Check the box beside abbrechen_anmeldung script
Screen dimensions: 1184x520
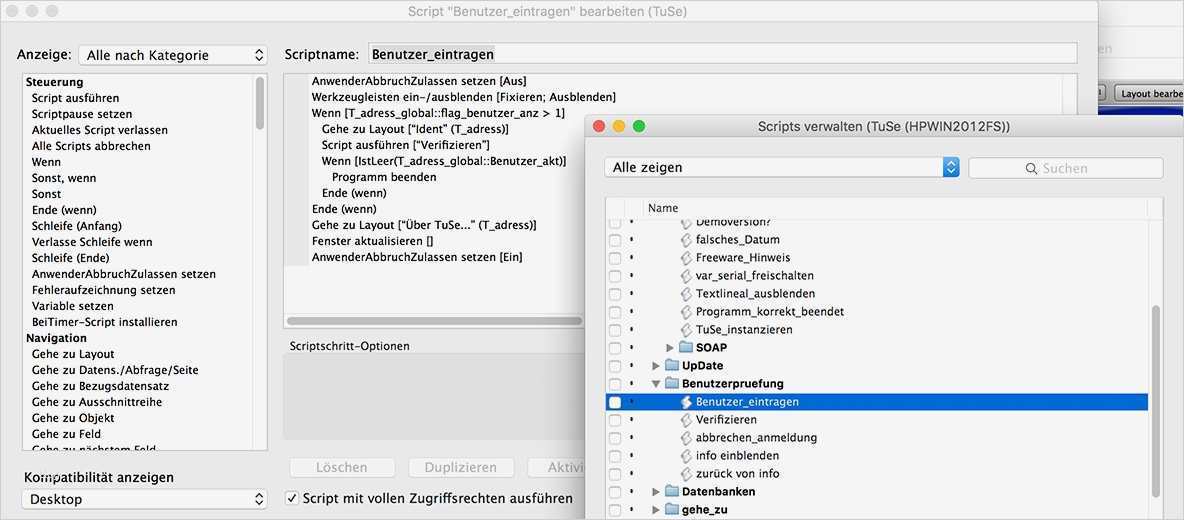click(x=615, y=438)
